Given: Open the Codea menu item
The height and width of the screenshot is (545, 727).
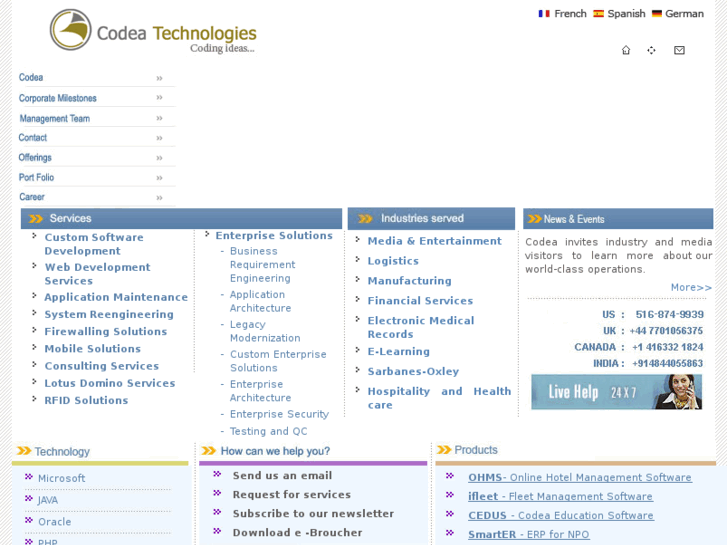Looking at the screenshot, I should click(31, 77).
